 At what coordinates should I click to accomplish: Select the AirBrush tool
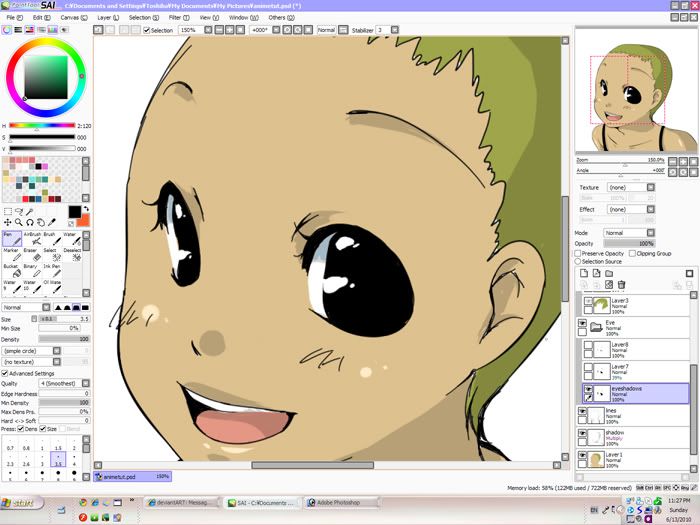[x=32, y=239]
